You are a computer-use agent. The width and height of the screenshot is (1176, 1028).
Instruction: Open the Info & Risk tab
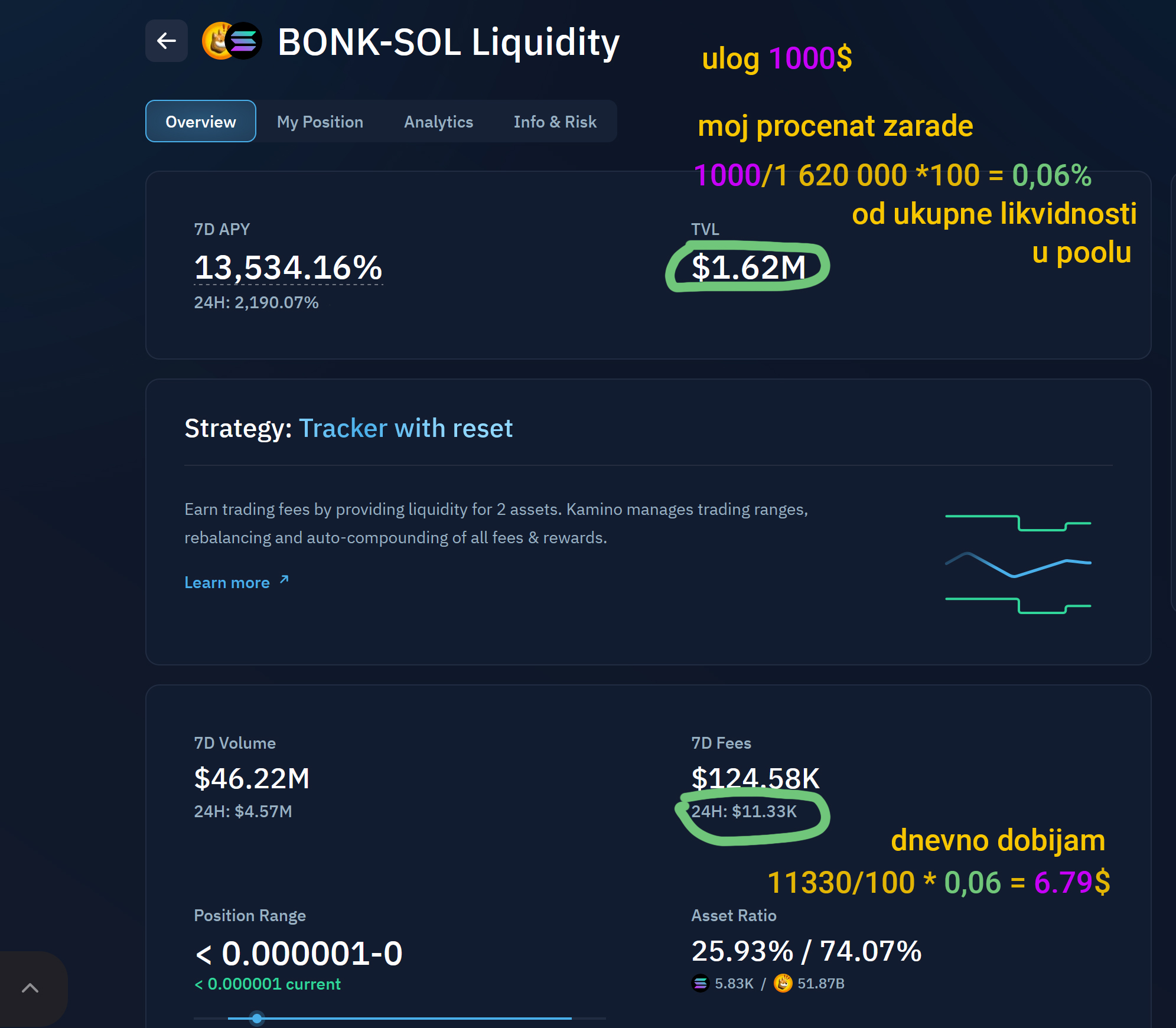click(x=555, y=122)
